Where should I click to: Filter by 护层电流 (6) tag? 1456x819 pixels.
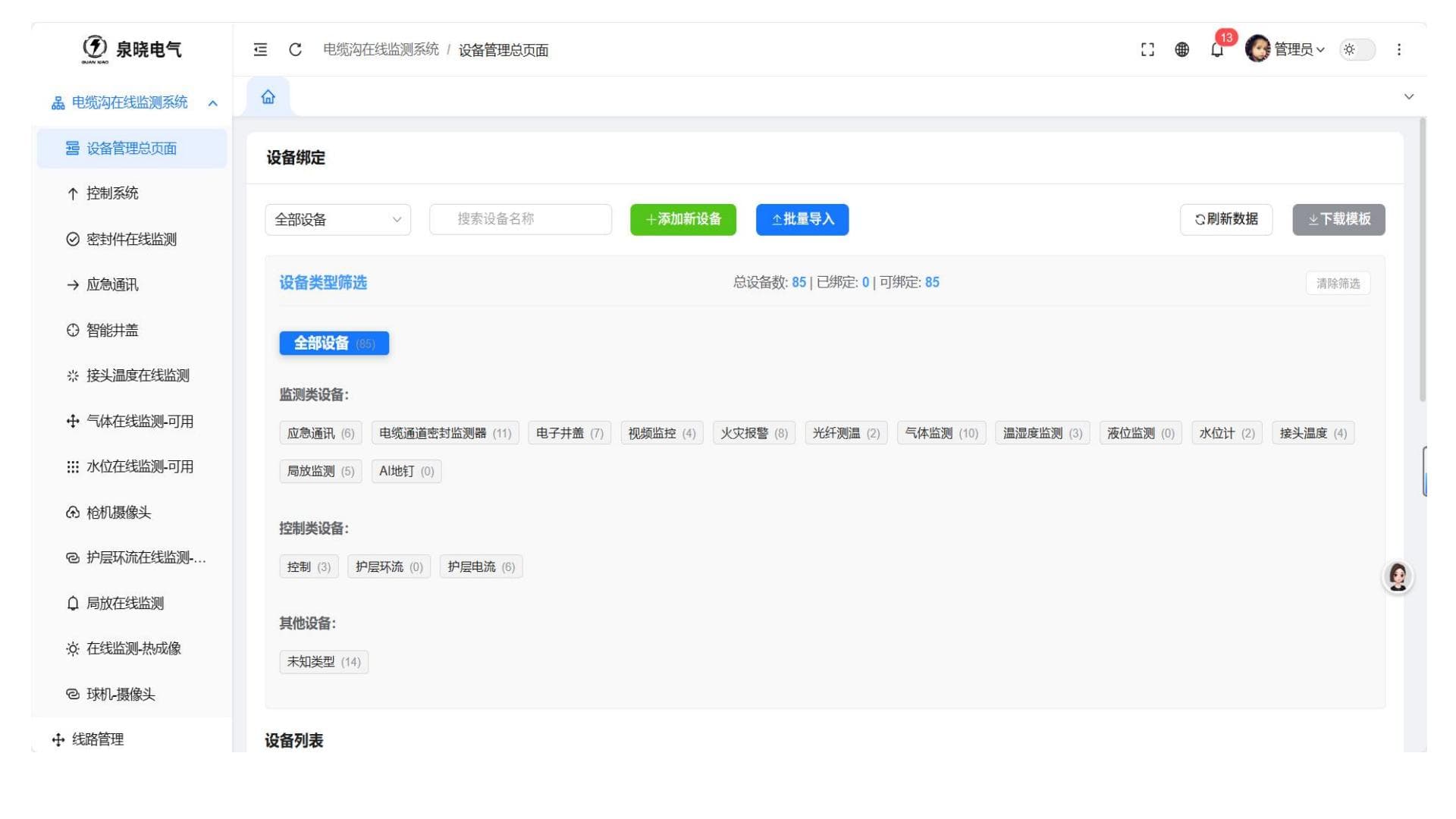[481, 566]
